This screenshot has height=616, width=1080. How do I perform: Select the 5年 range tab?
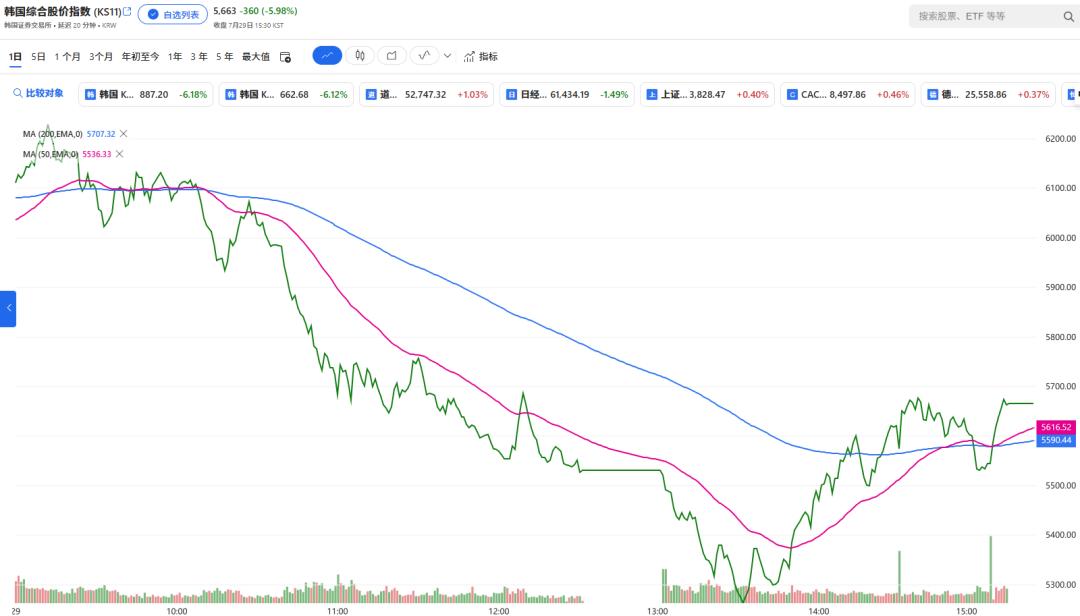coord(225,57)
